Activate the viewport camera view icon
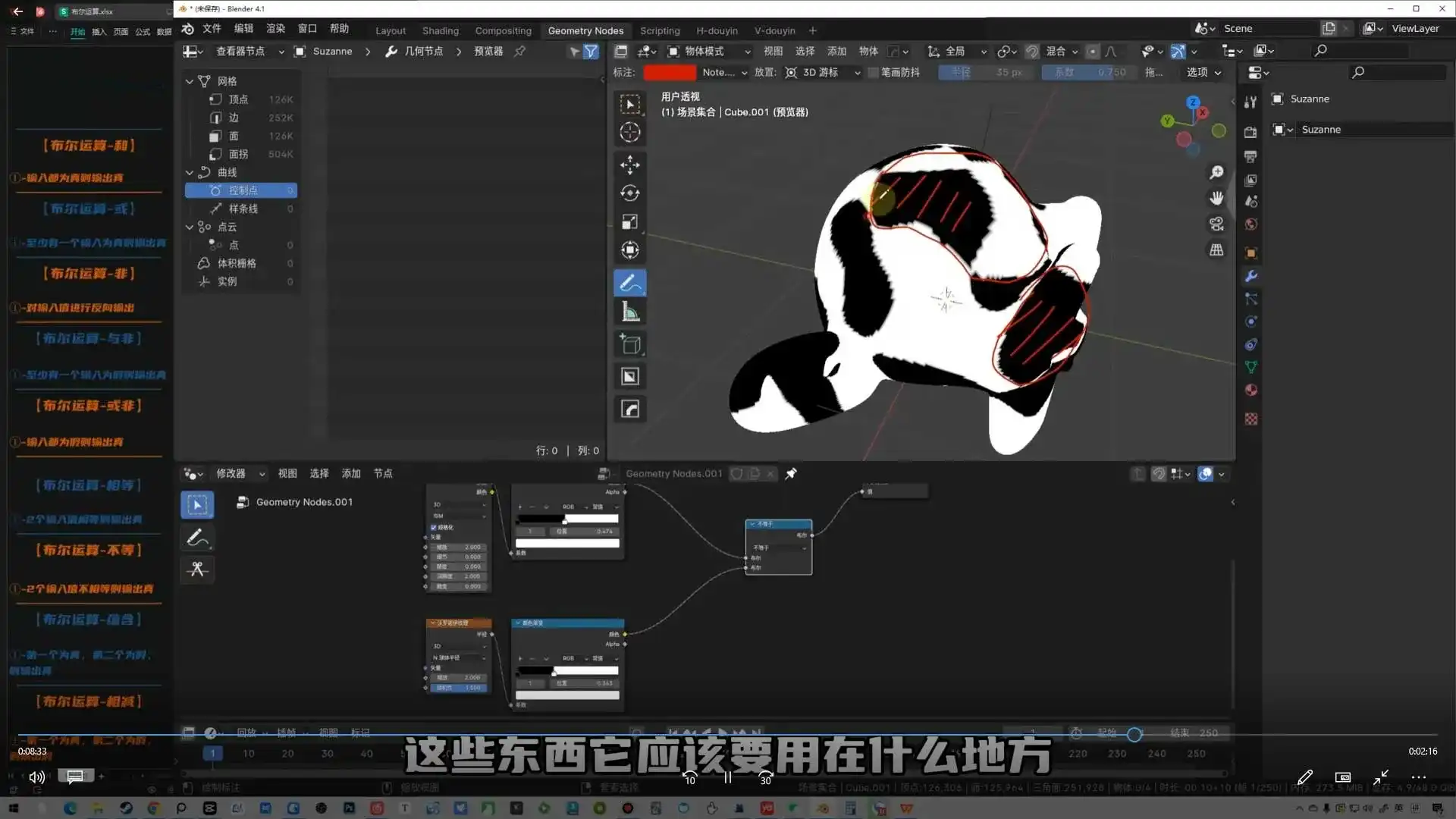 pos(1216,224)
